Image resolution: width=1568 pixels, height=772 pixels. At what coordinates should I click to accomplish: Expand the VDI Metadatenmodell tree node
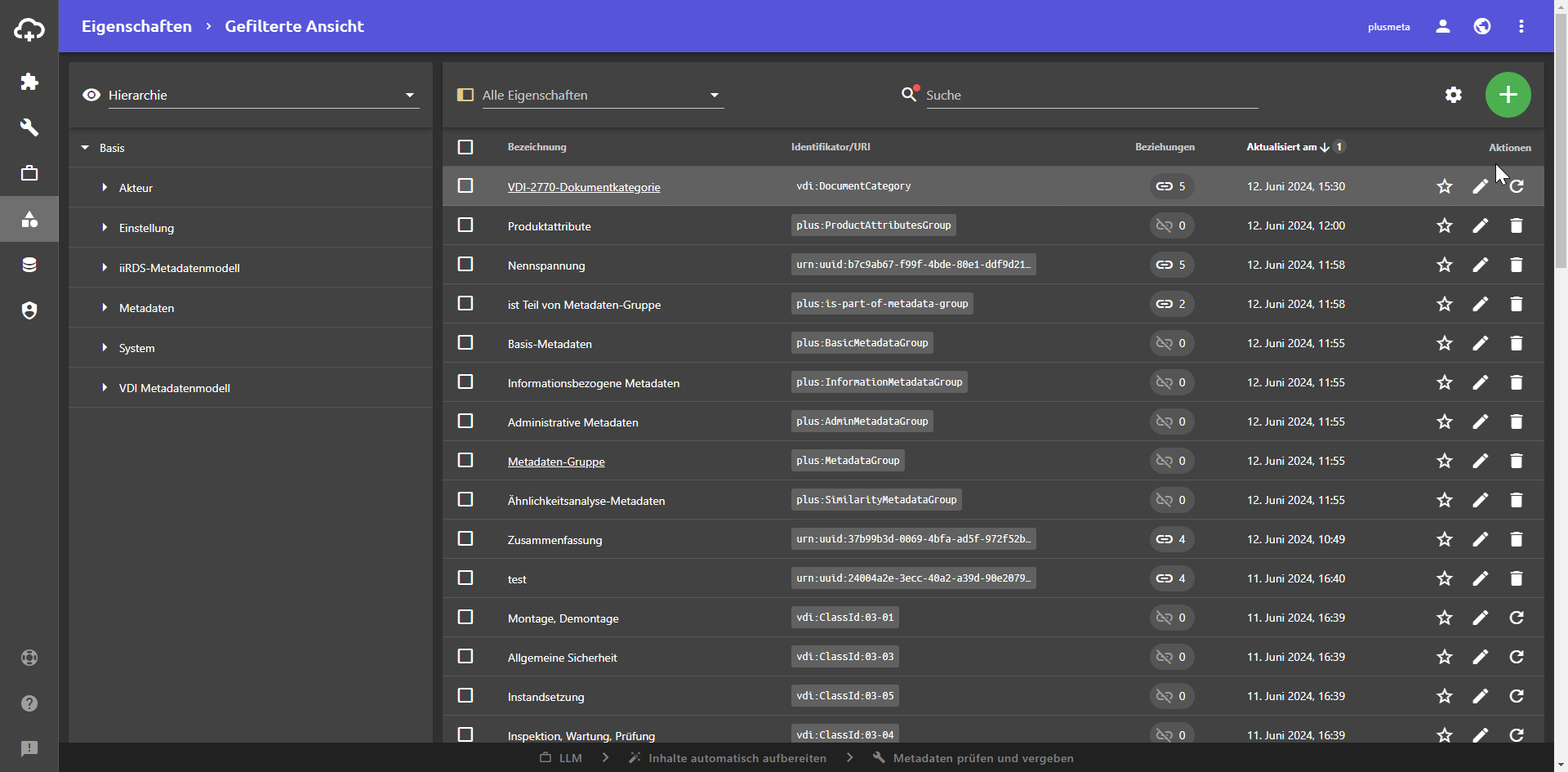click(x=105, y=388)
